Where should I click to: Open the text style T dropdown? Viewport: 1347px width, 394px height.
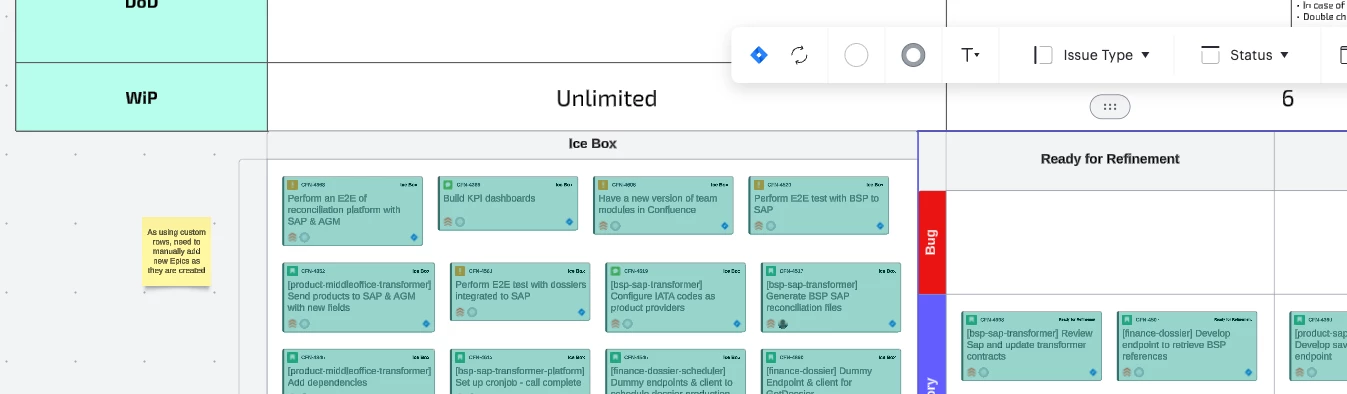970,55
